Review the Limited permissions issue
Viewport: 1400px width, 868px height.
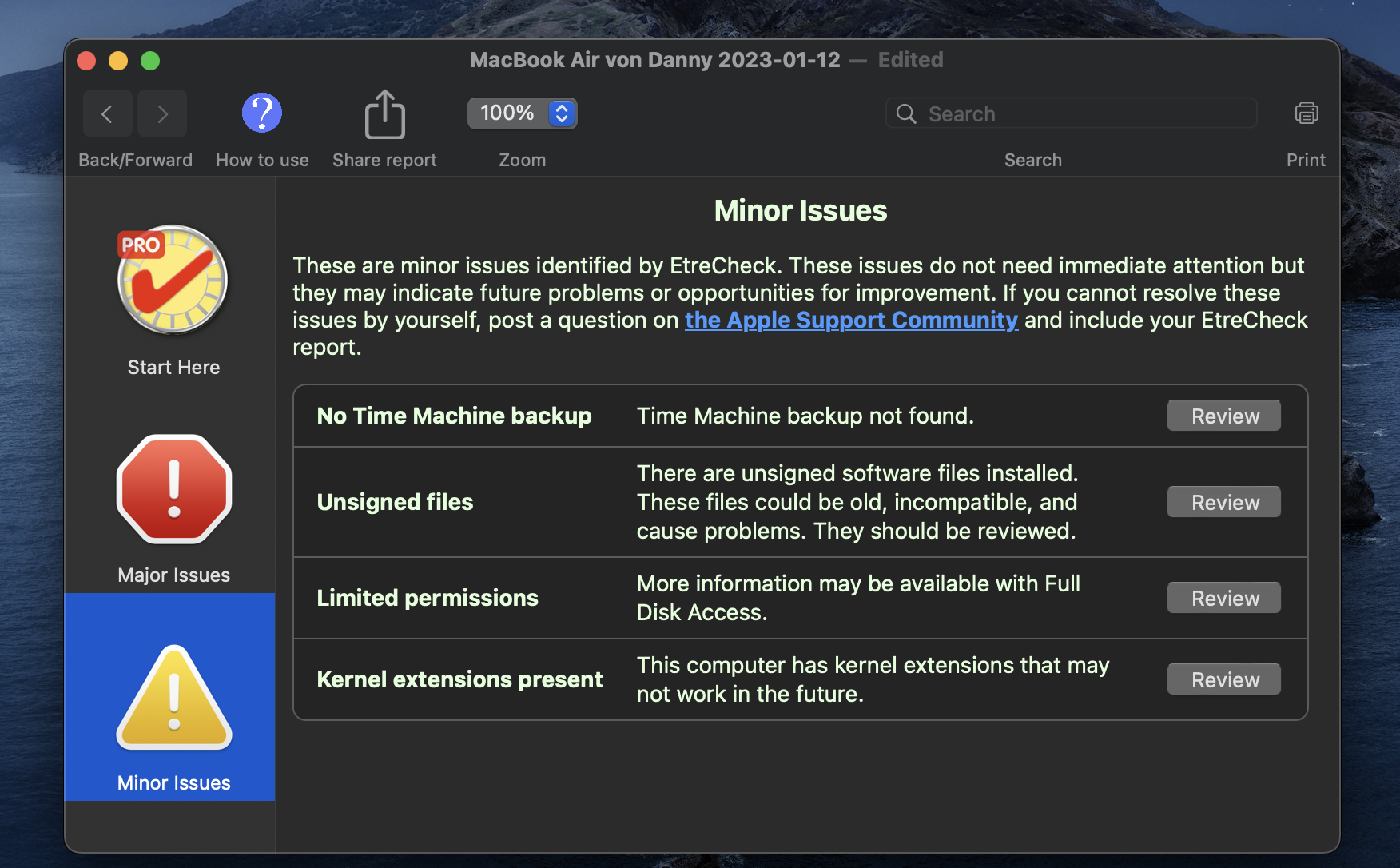pos(1223,598)
